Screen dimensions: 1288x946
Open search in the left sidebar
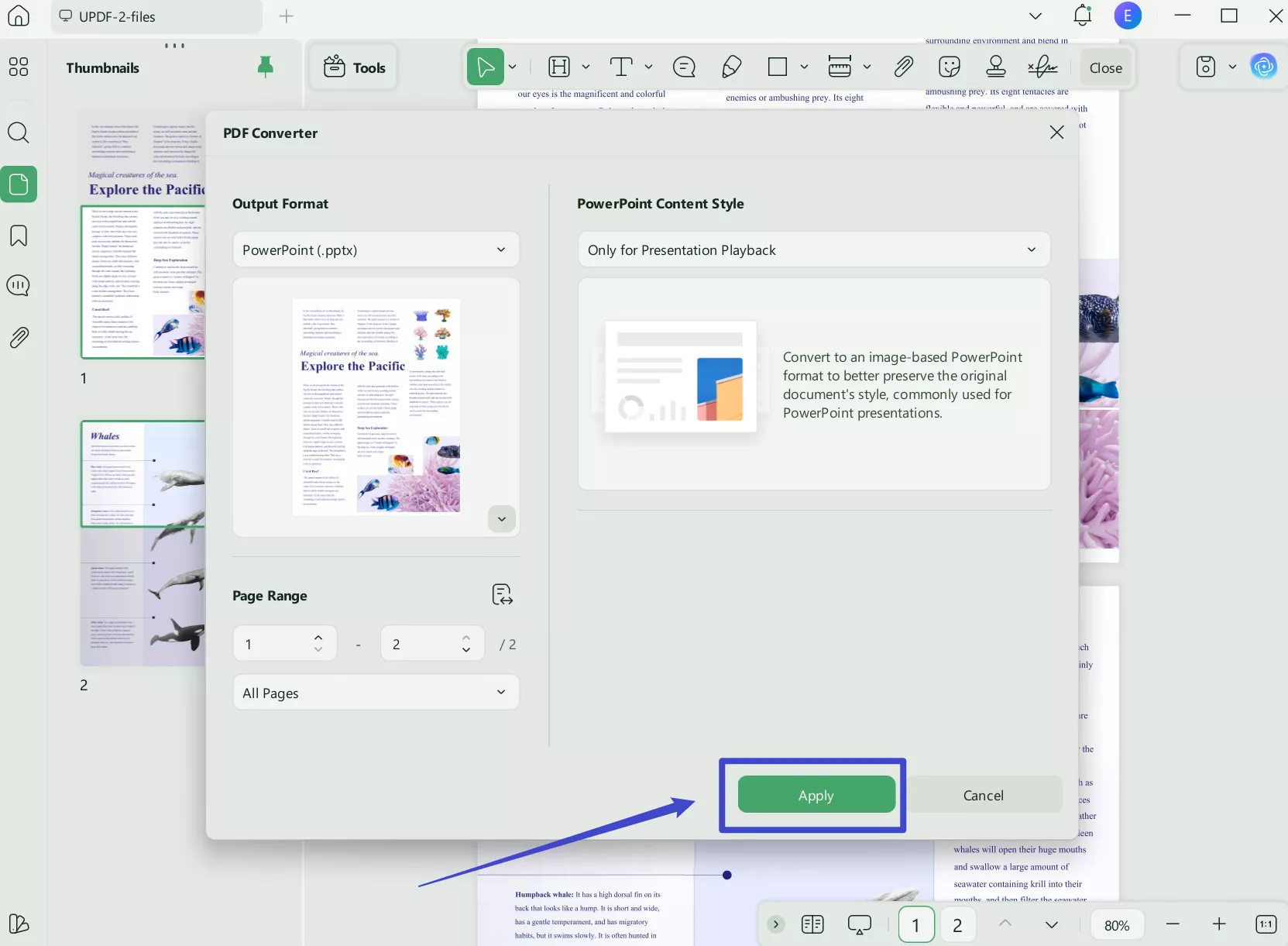pyautogui.click(x=19, y=133)
